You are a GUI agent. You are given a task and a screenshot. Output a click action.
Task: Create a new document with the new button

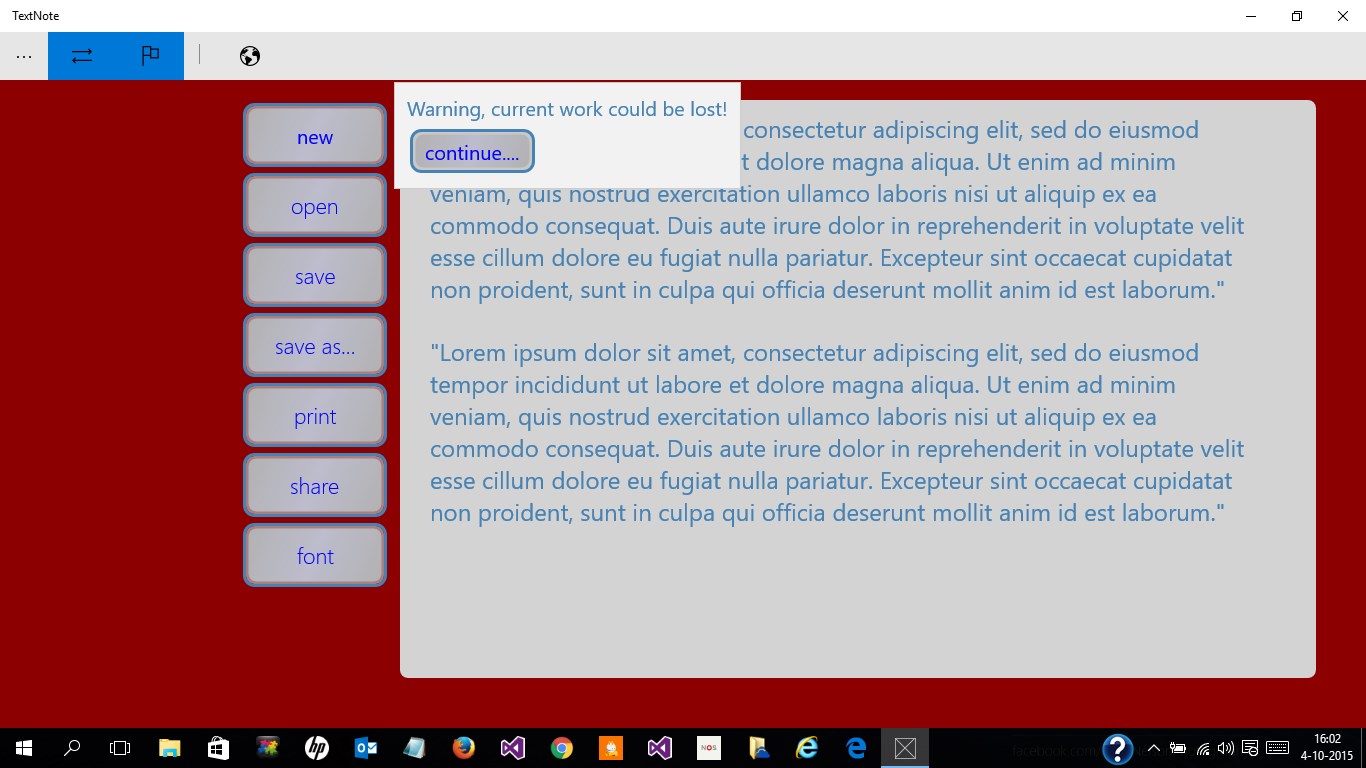point(314,136)
